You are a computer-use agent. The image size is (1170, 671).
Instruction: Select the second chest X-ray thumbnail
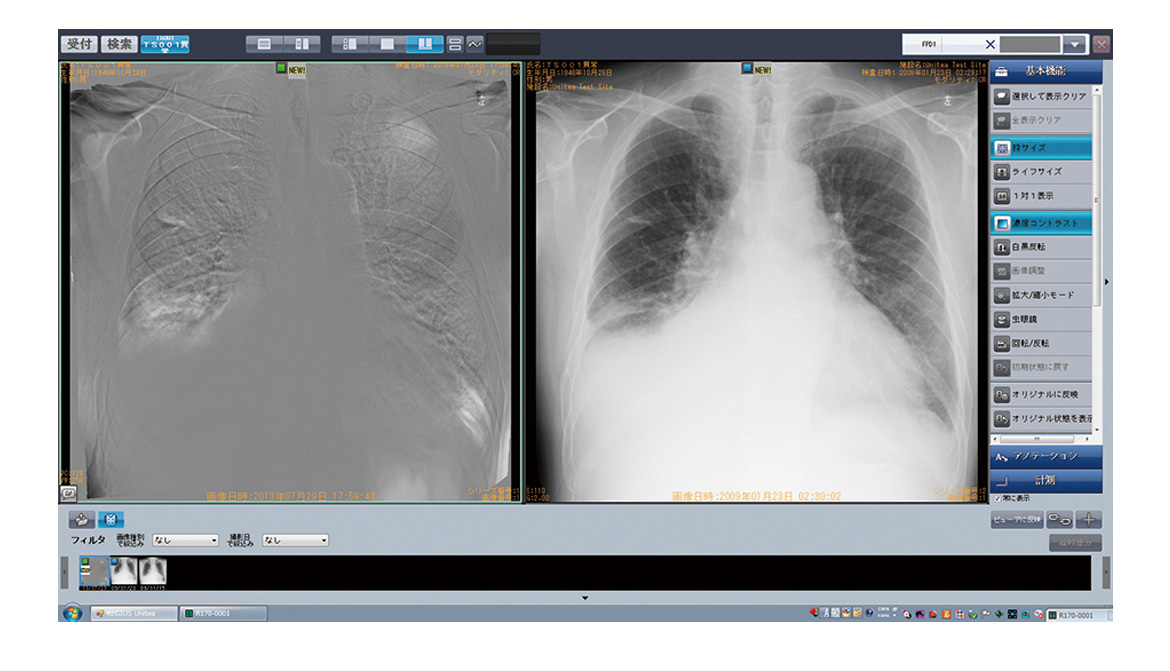click(x=124, y=571)
